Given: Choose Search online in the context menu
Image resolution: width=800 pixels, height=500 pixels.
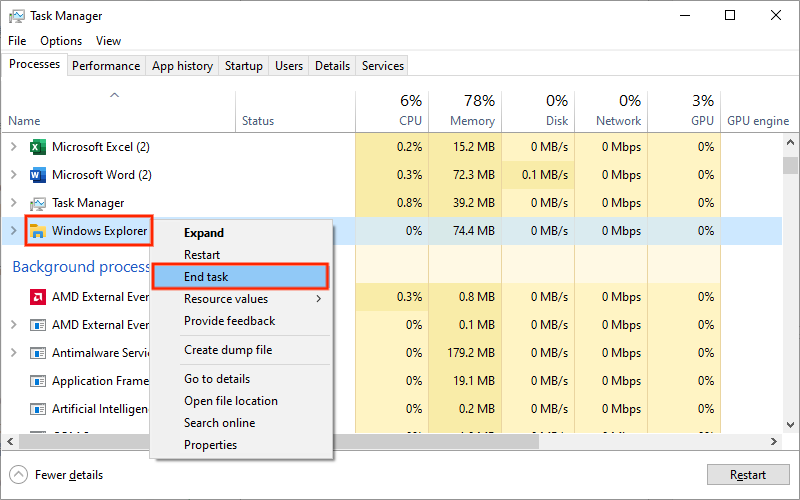Looking at the screenshot, I should 241,423.
